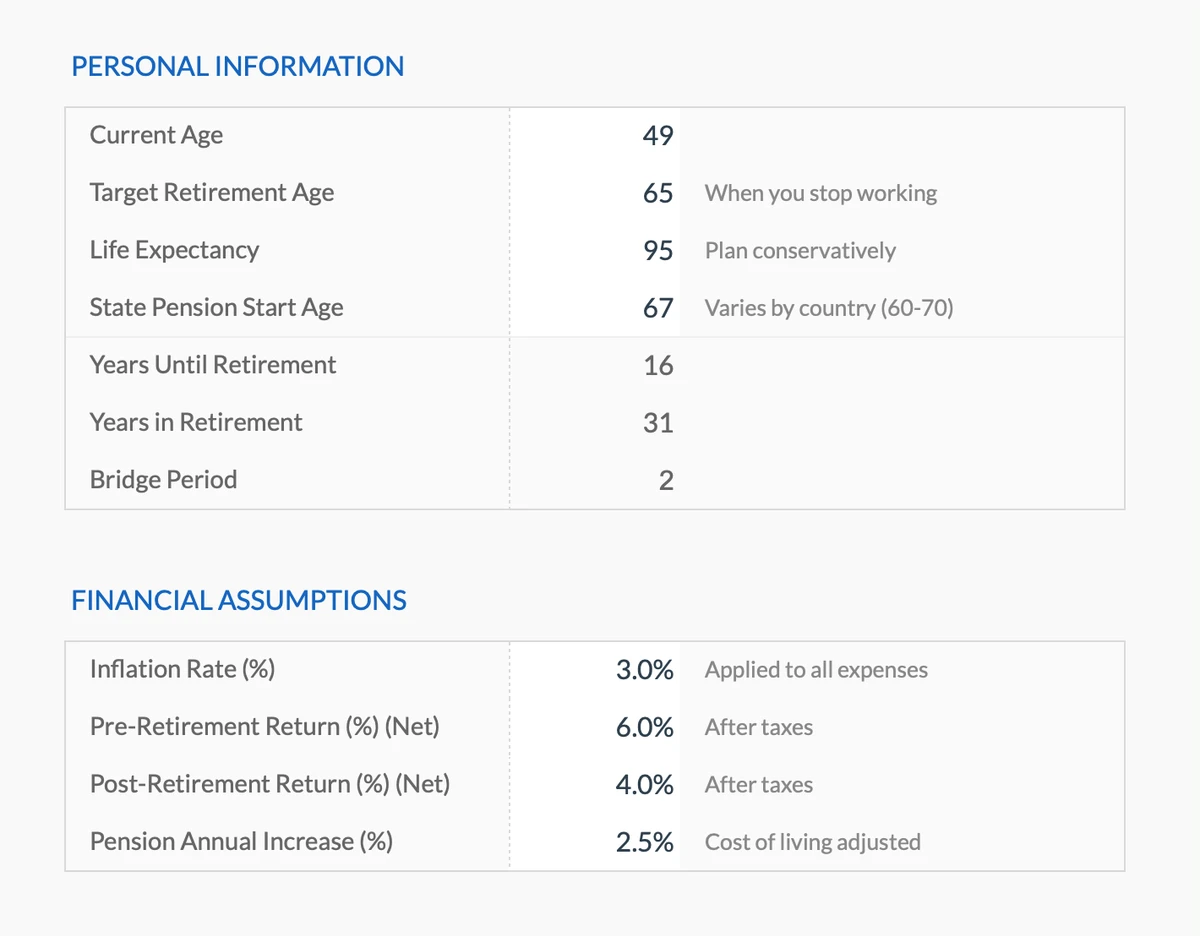The width and height of the screenshot is (1200, 936).
Task: Select the Bridge Period value showing 2
Action: tap(665, 480)
